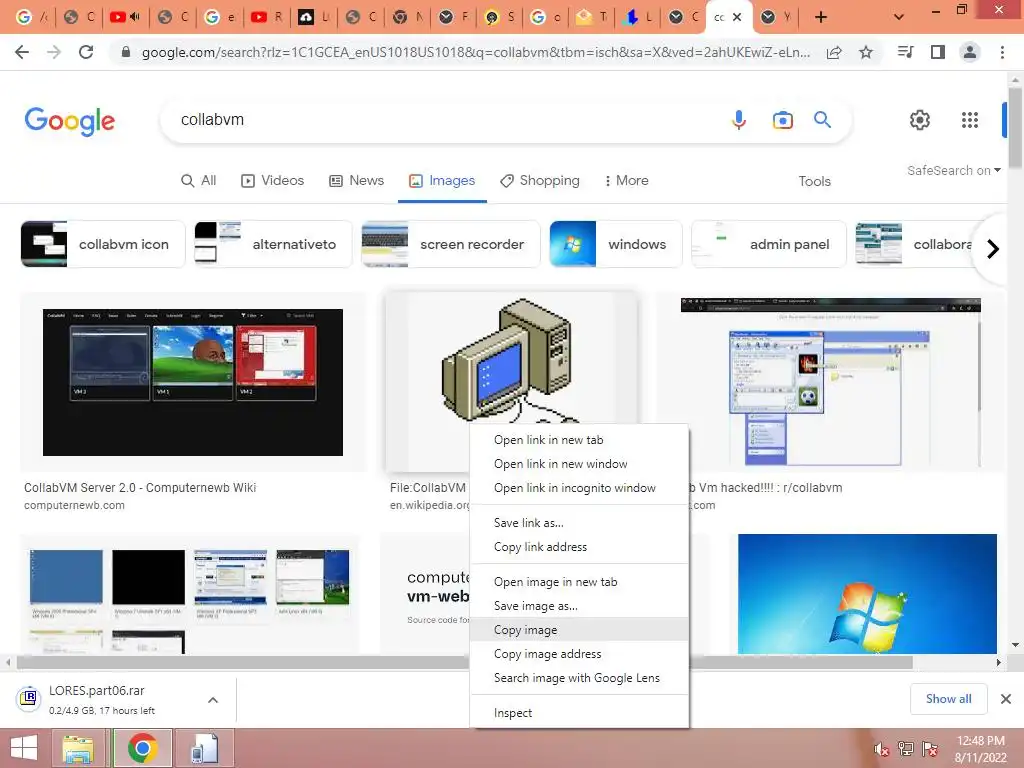Bookmark this page with the star
The image size is (1024, 768).
coord(866,52)
